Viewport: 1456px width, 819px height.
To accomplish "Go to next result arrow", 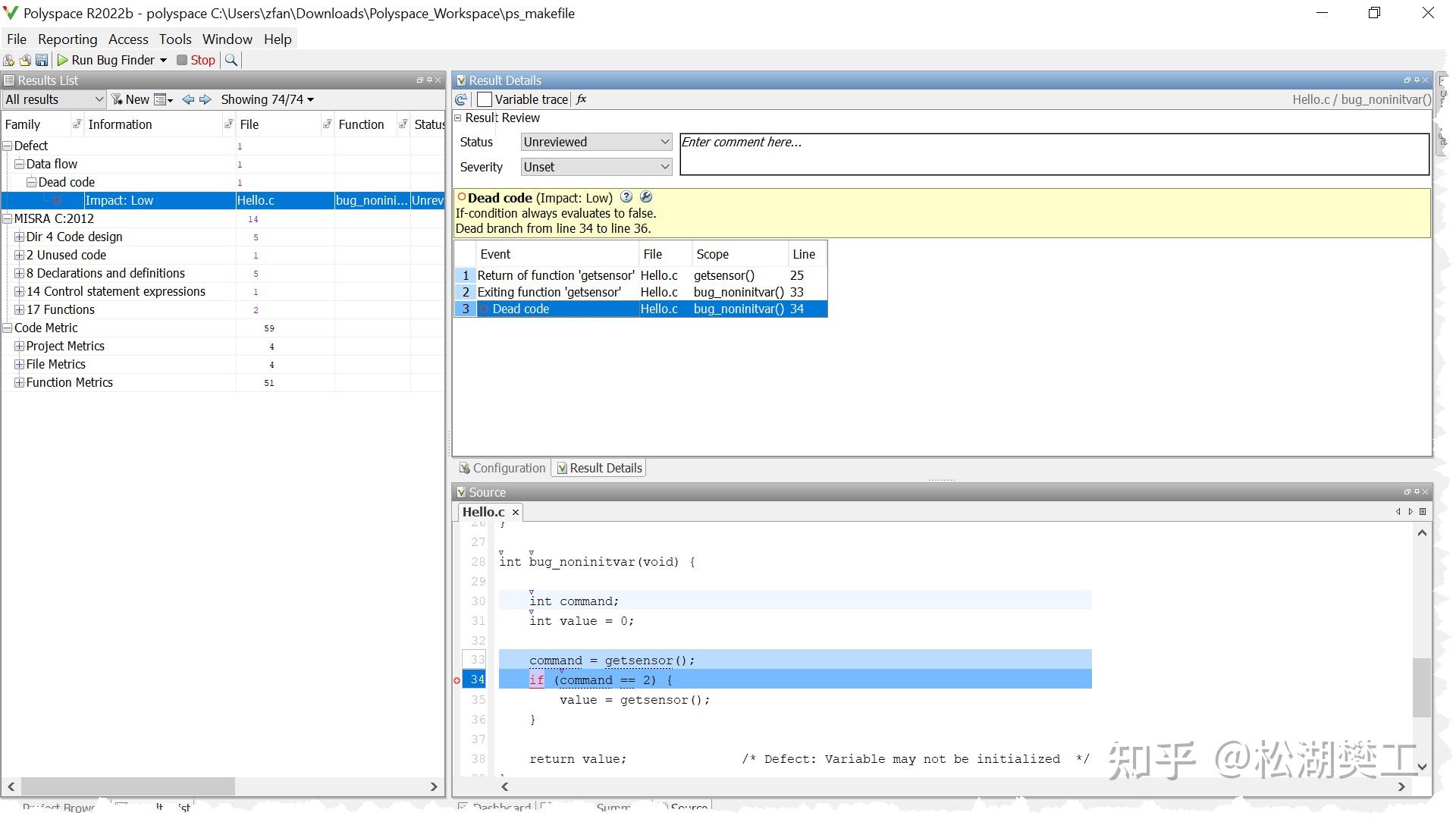I will click(x=205, y=99).
